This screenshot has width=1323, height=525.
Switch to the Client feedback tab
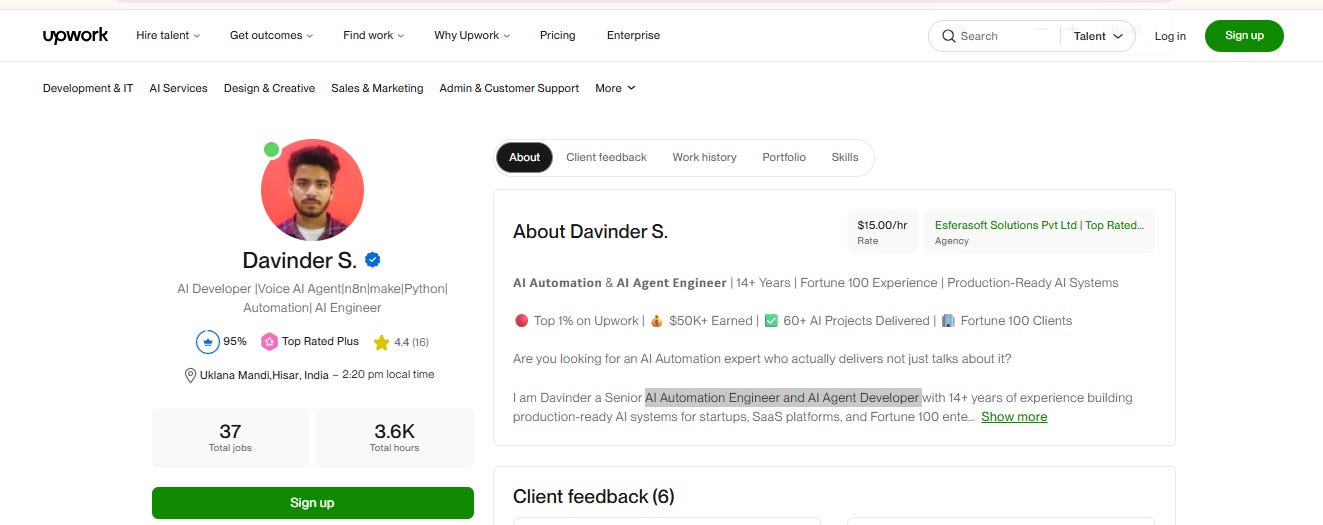point(606,157)
